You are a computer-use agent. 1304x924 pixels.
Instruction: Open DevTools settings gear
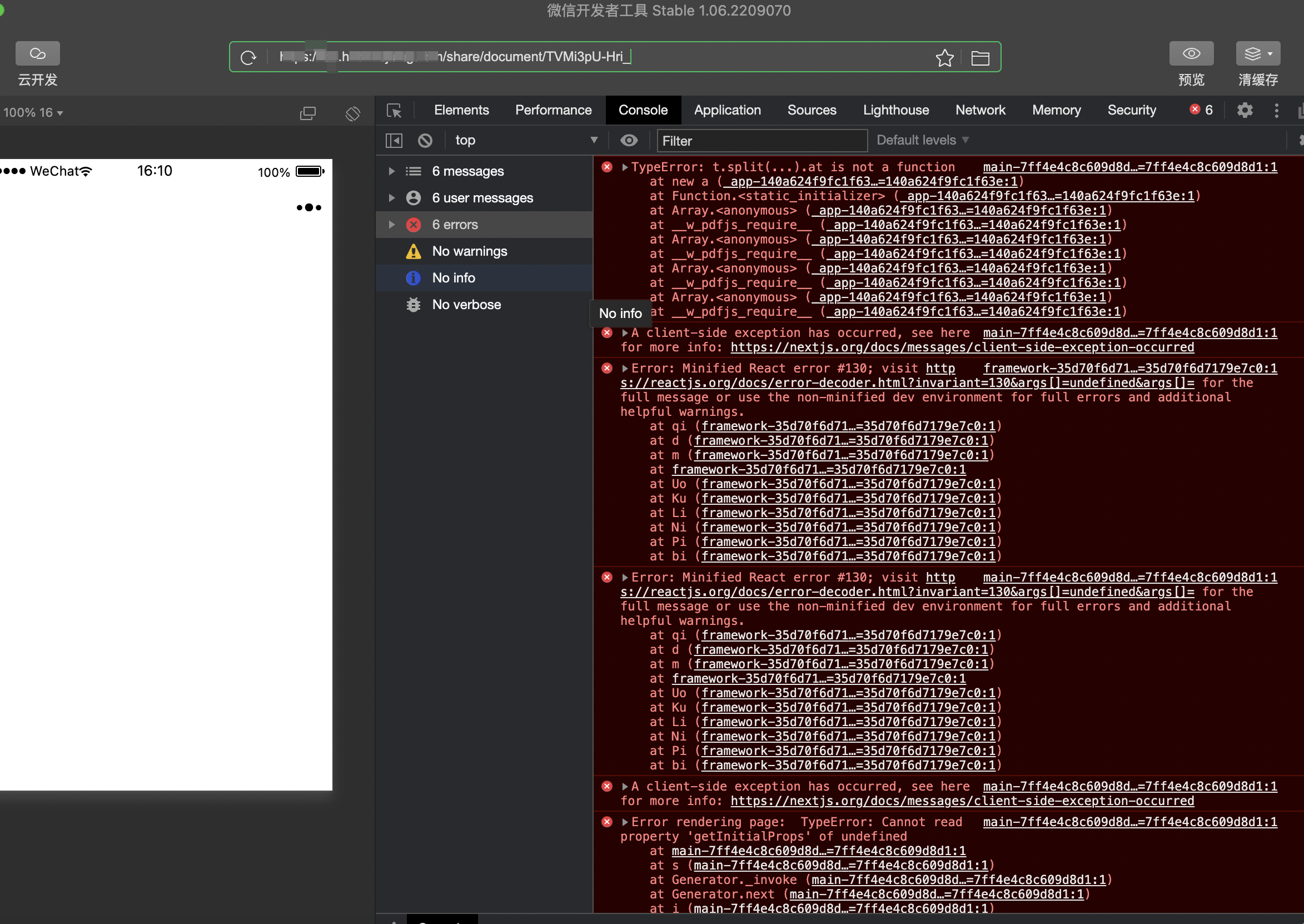click(1245, 111)
